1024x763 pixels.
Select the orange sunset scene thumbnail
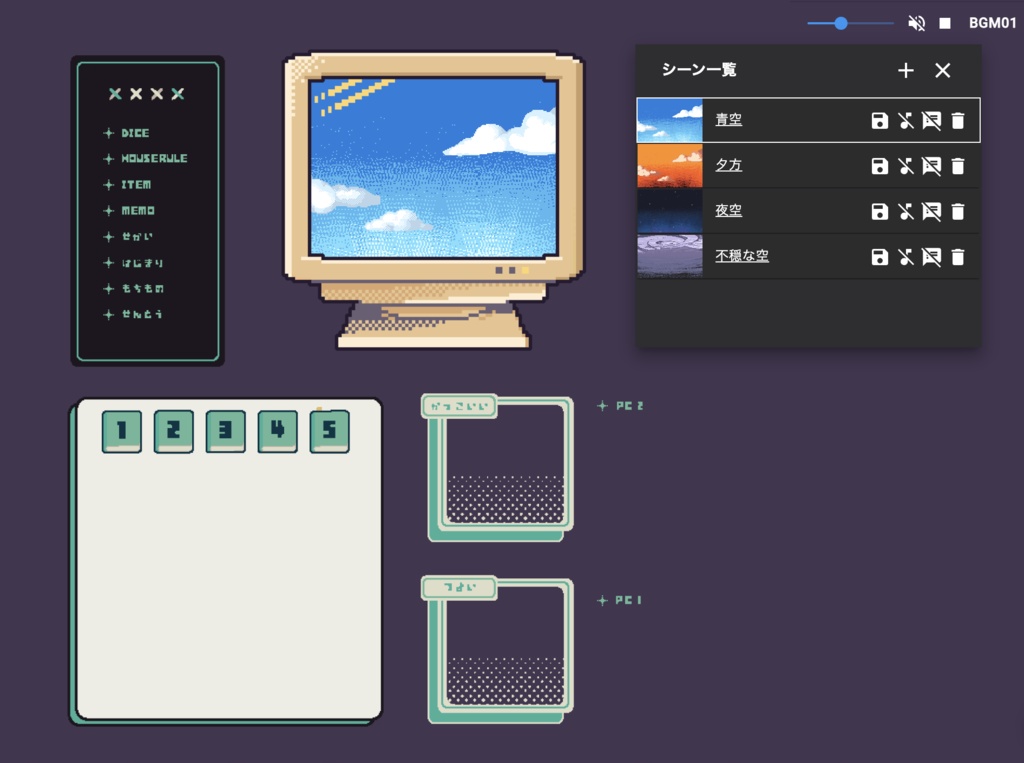[x=670, y=166]
